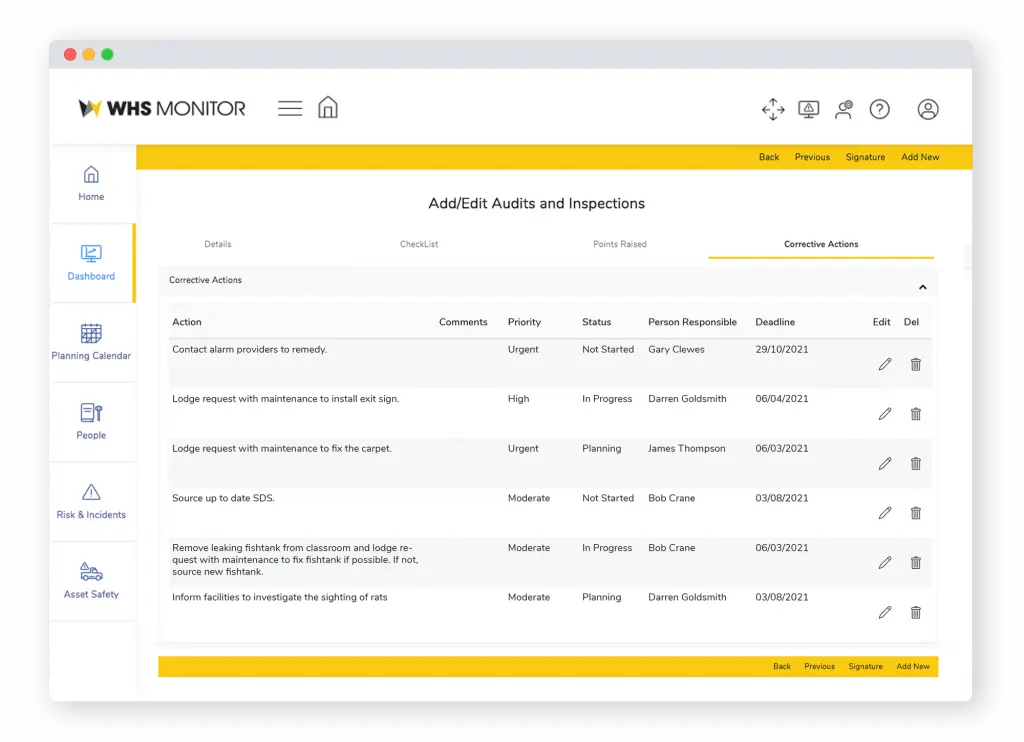Collapse the Corrective Actions section
The image size is (1024, 742).
click(x=922, y=285)
